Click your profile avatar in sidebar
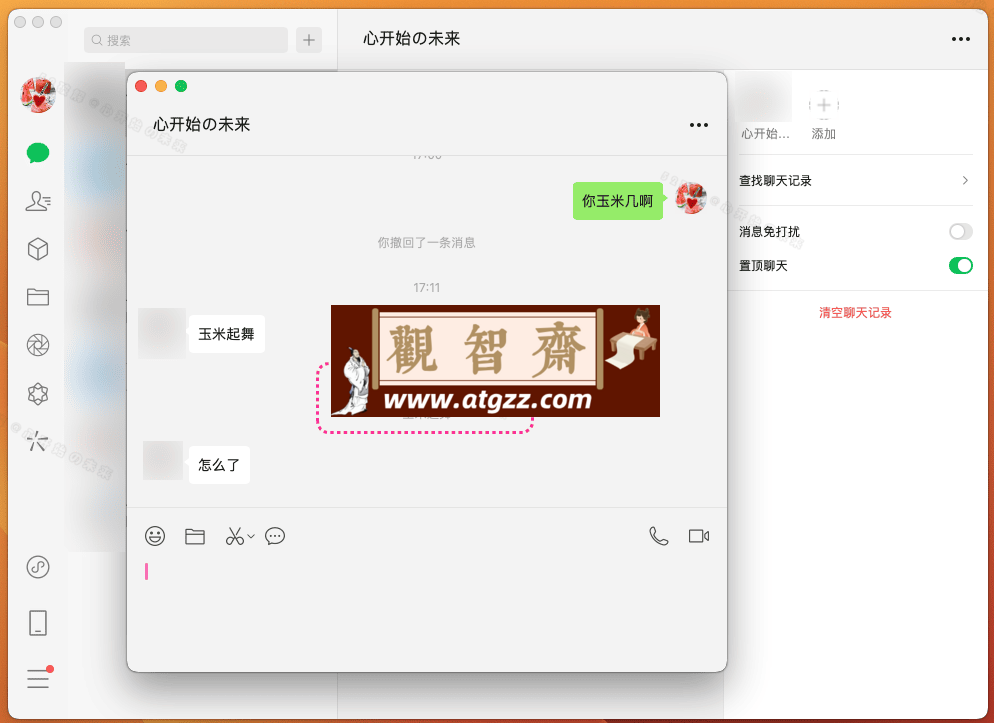Image resolution: width=994 pixels, height=723 pixels. coord(38,94)
